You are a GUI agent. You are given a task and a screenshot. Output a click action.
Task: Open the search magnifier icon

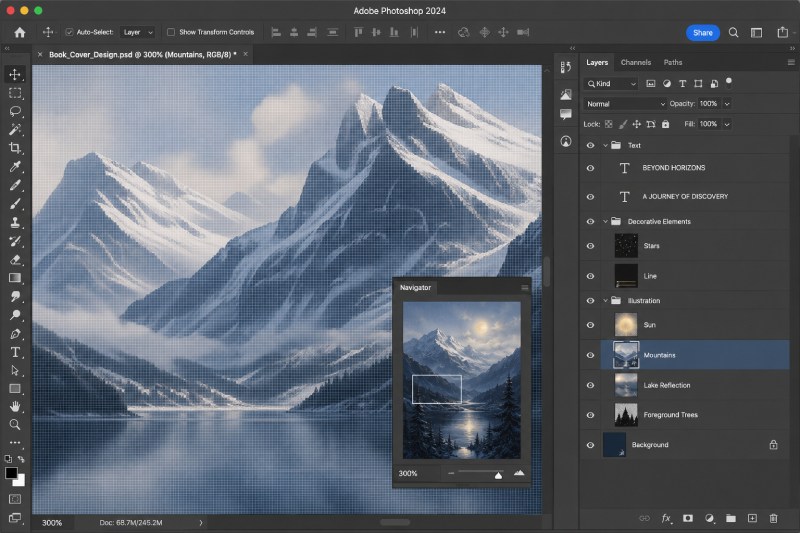pos(733,33)
